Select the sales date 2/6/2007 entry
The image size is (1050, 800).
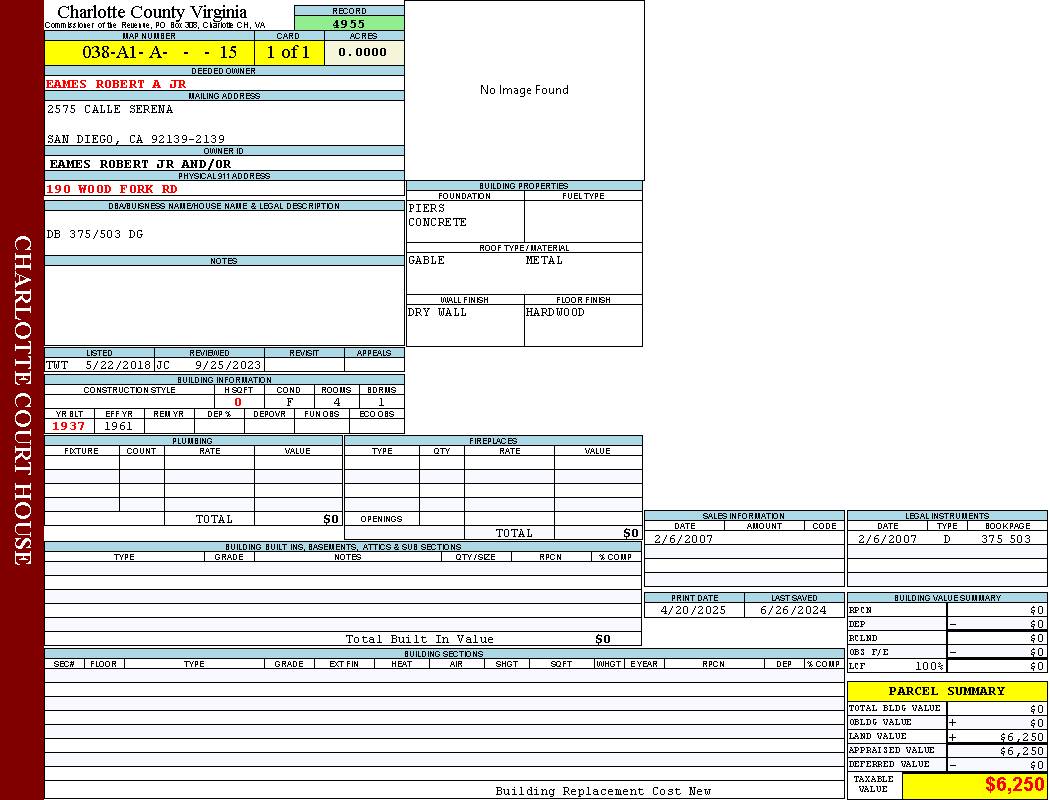click(x=683, y=539)
